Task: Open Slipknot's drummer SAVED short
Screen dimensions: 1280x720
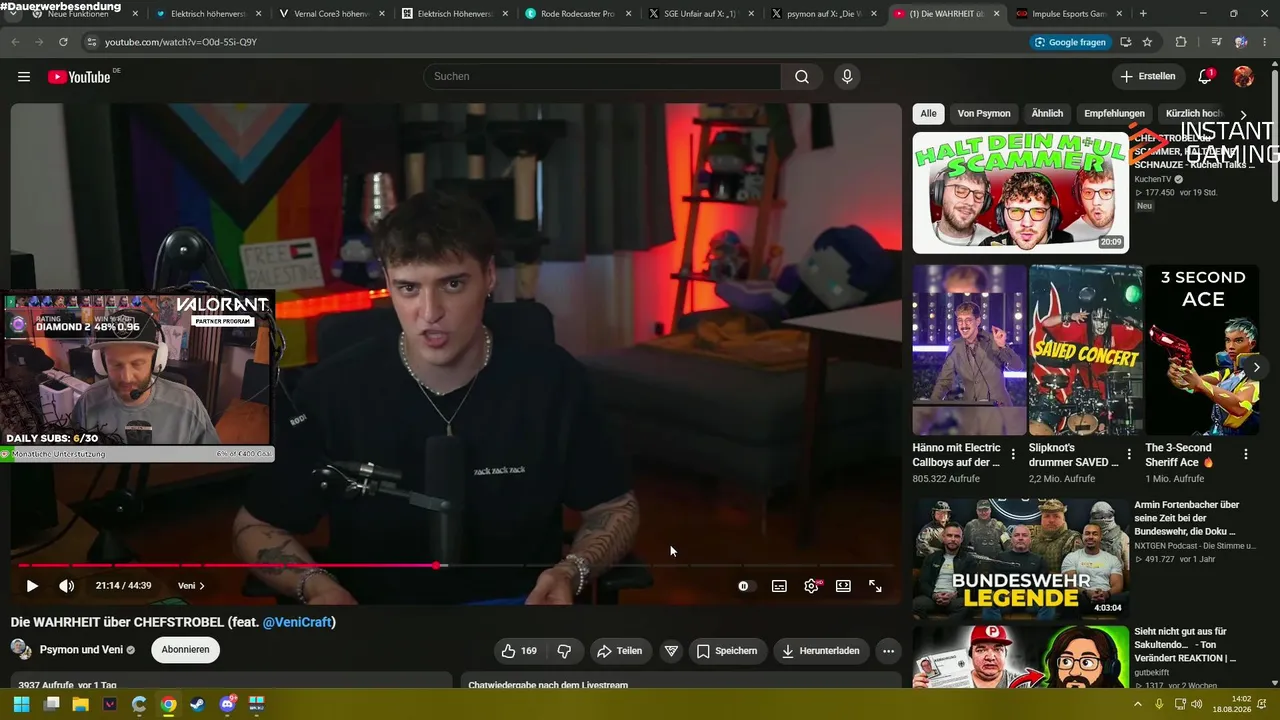Action: click(x=1086, y=350)
